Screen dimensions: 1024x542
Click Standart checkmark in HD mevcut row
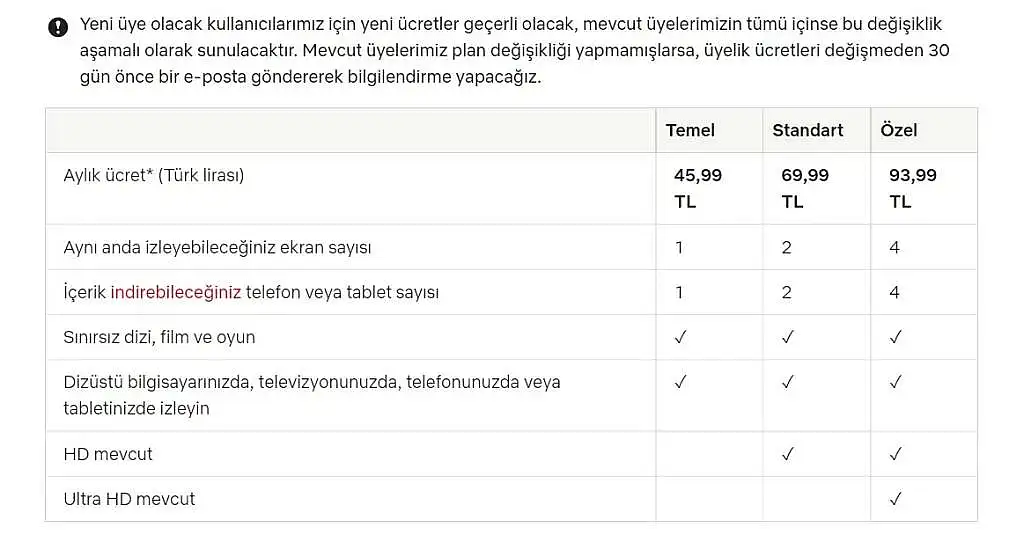[x=788, y=454]
